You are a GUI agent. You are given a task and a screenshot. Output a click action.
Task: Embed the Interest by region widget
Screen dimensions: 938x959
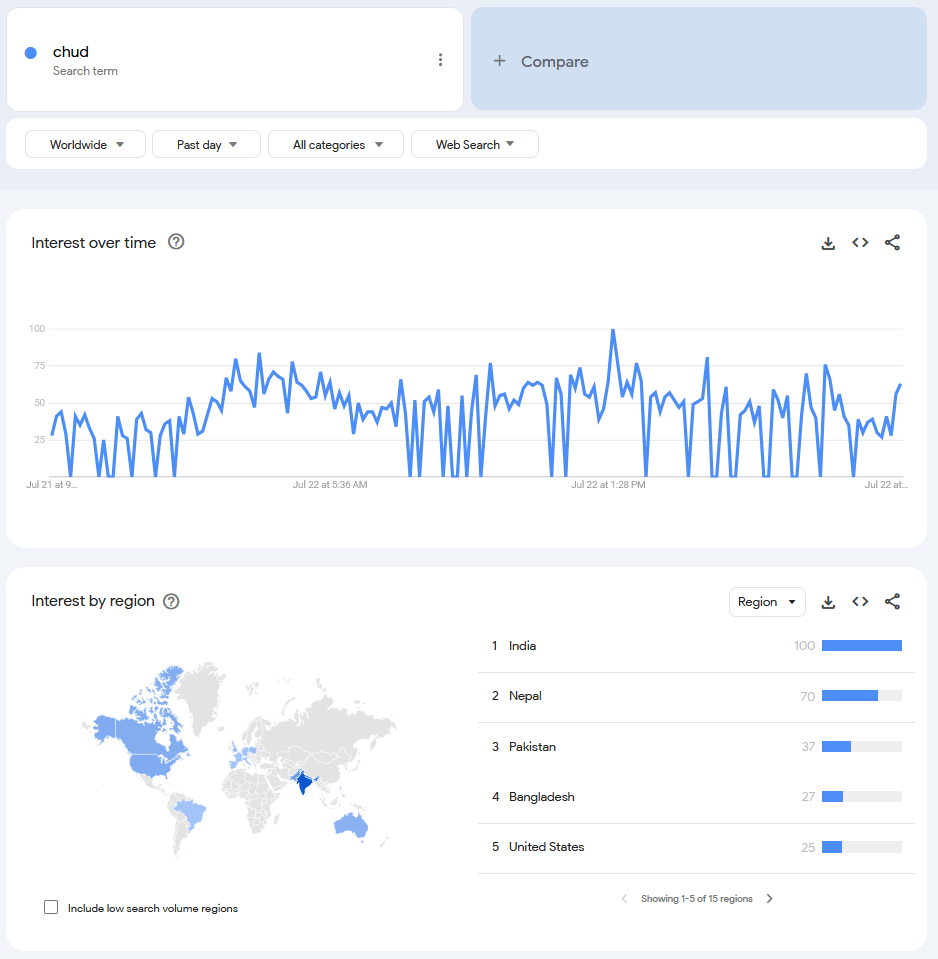coord(860,602)
